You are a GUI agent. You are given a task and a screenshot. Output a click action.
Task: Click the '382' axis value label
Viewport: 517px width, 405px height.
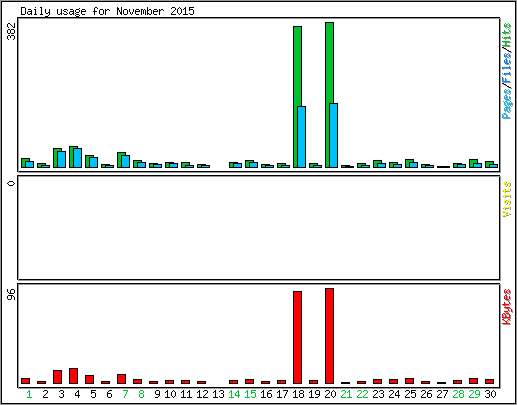coord(12,31)
